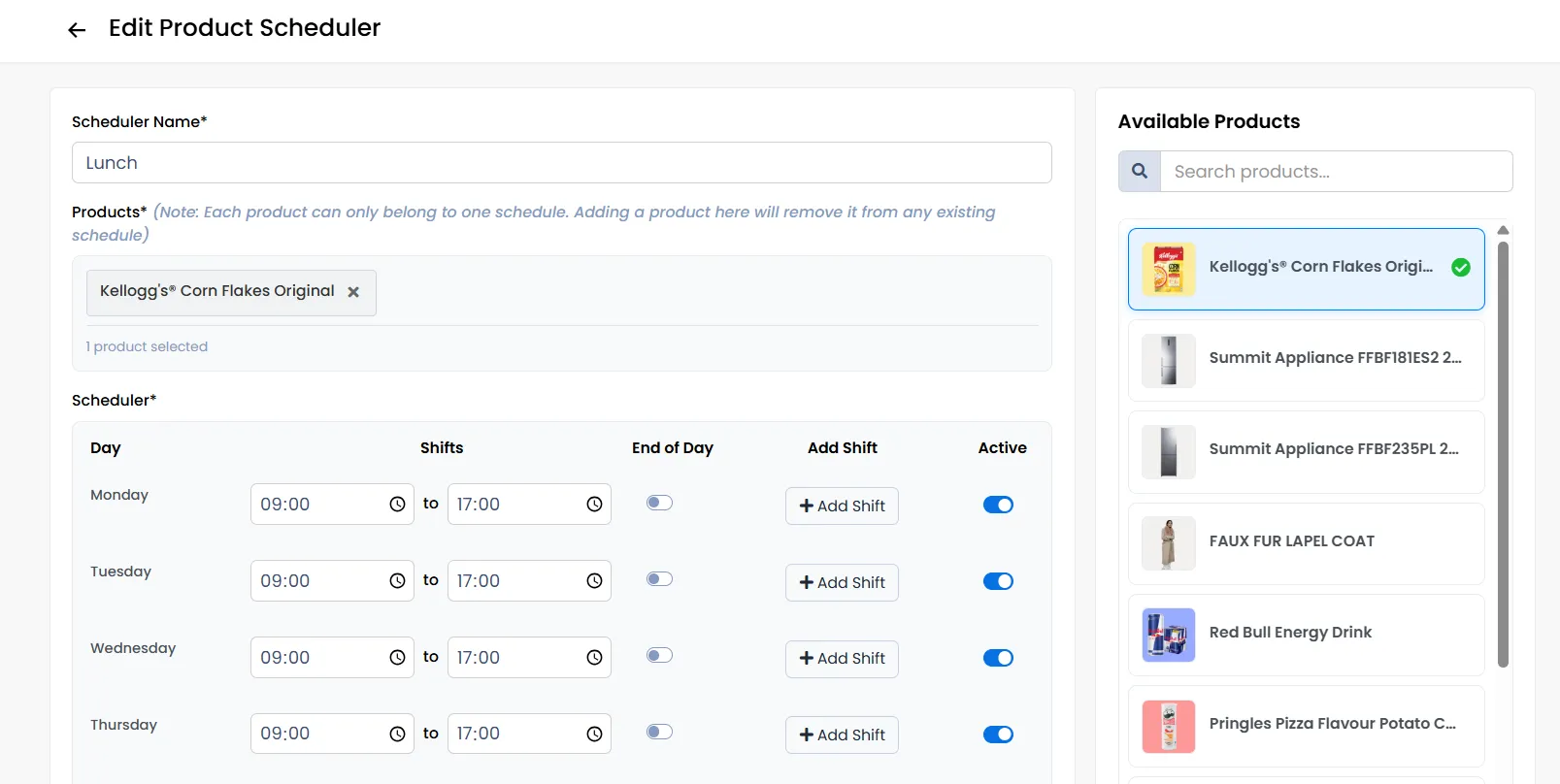Disable Wednesday Active switch
The height and width of the screenshot is (784, 1560).
(998, 658)
